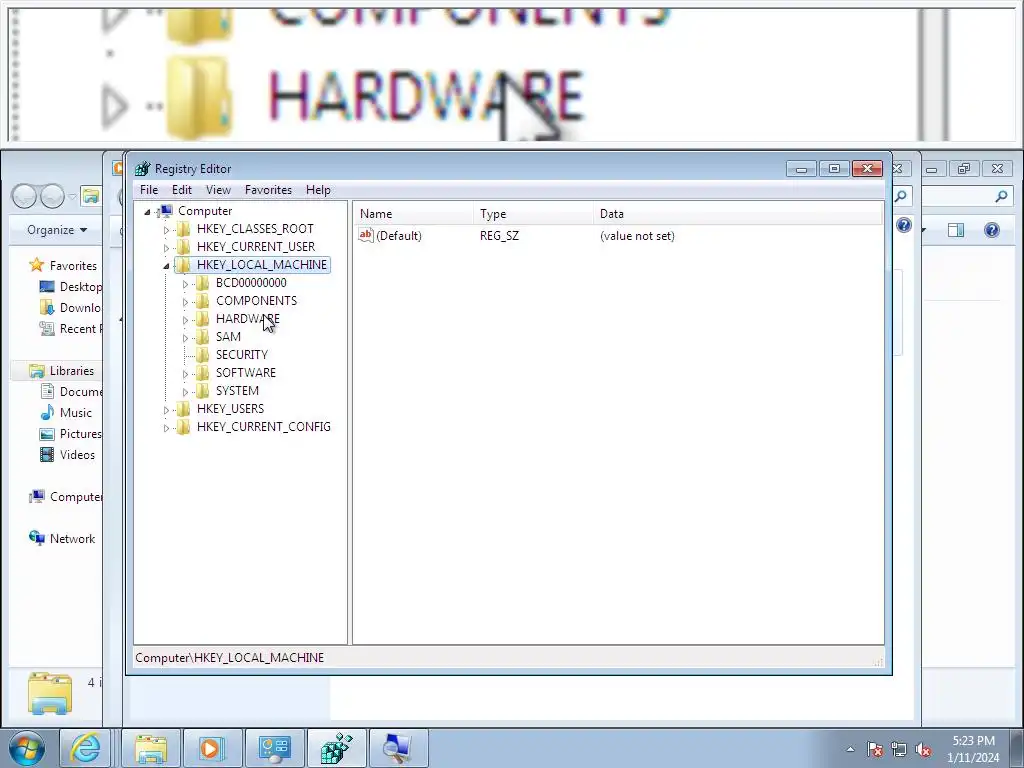
Task: Select the SAM folder icon
Action: pos(202,336)
